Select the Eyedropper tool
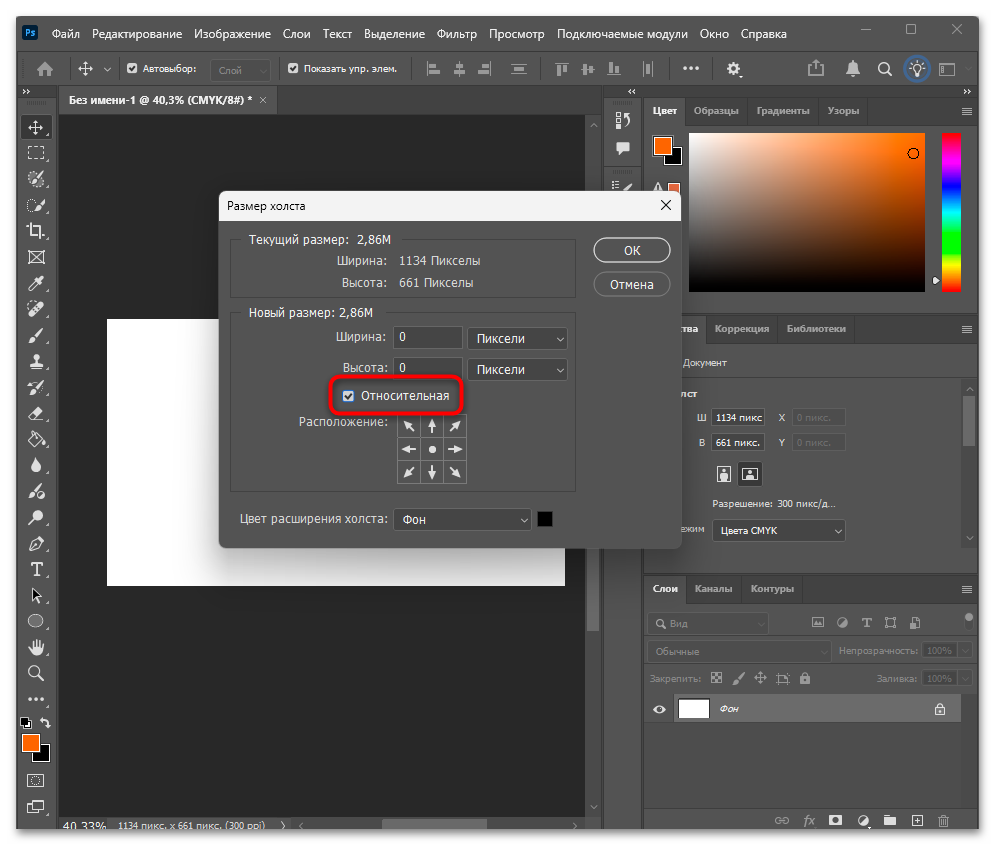This screenshot has width=995, height=845. pos(36,283)
